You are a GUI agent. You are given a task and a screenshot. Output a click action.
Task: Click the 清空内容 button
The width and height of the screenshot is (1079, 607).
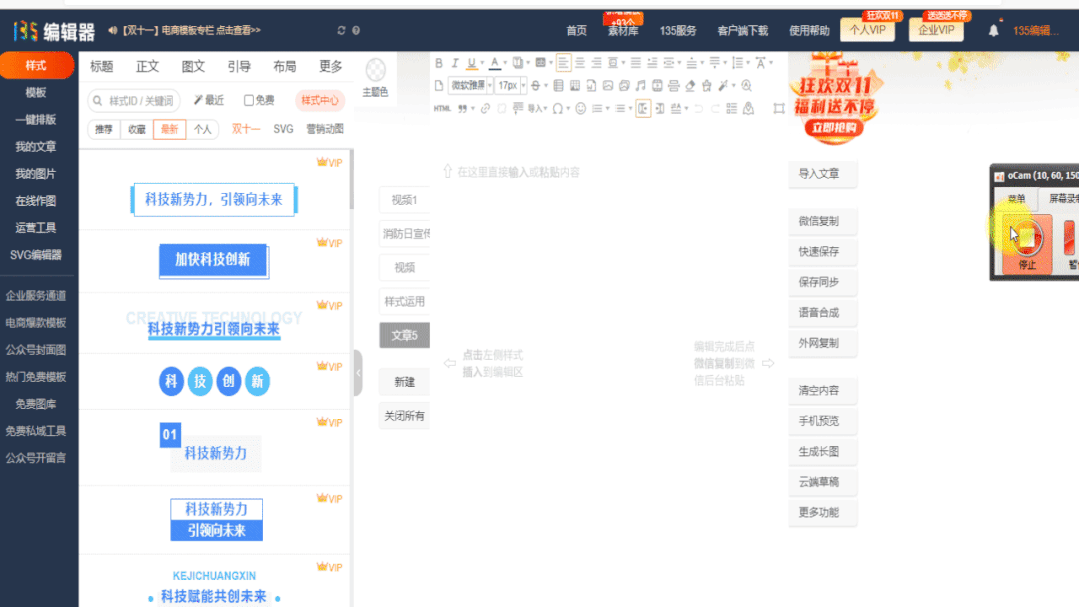click(822, 391)
